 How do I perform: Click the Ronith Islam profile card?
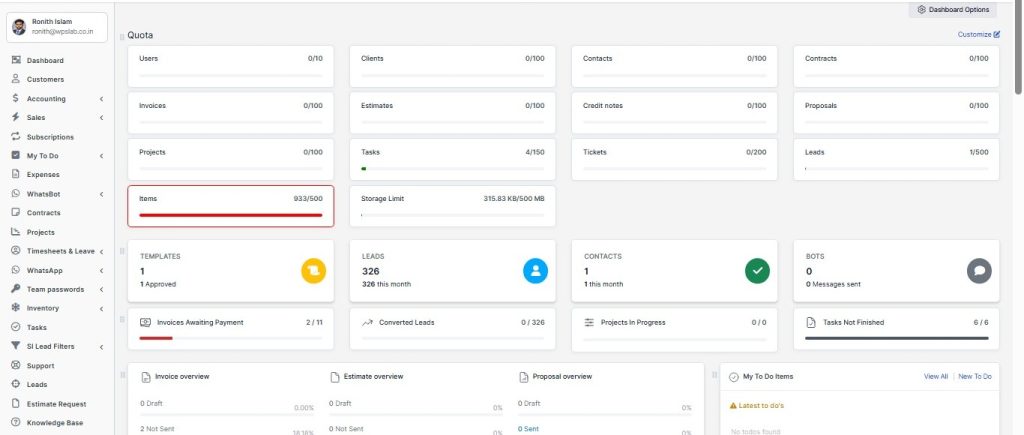pos(56,27)
